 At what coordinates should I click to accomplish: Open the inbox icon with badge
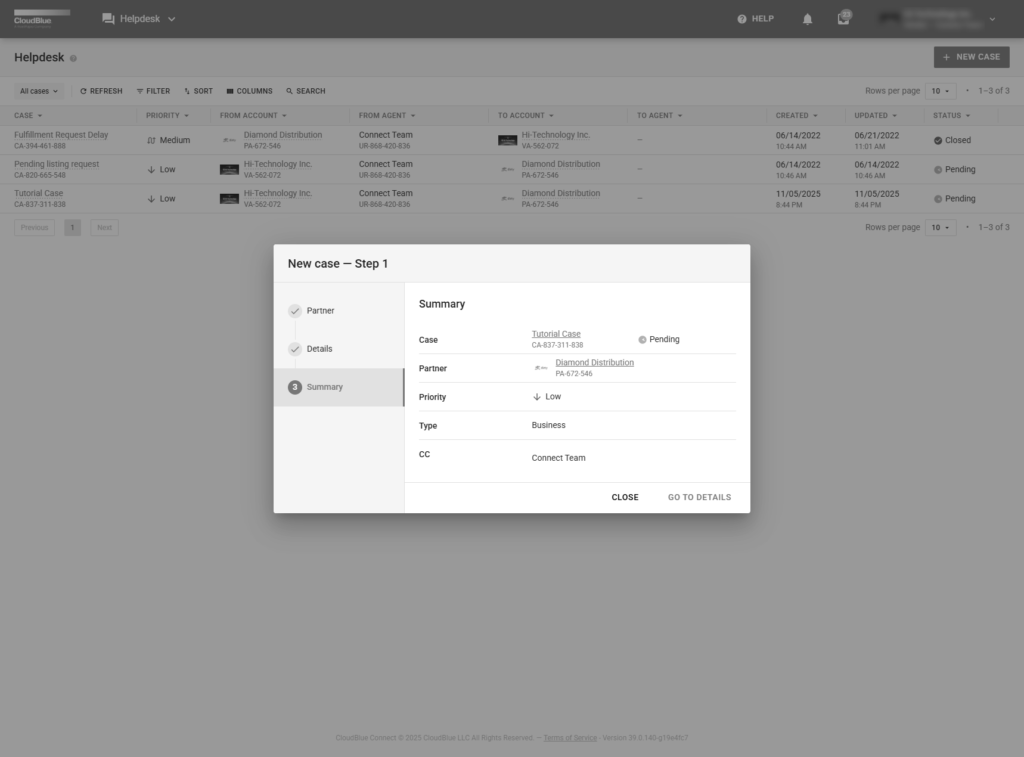(844, 19)
